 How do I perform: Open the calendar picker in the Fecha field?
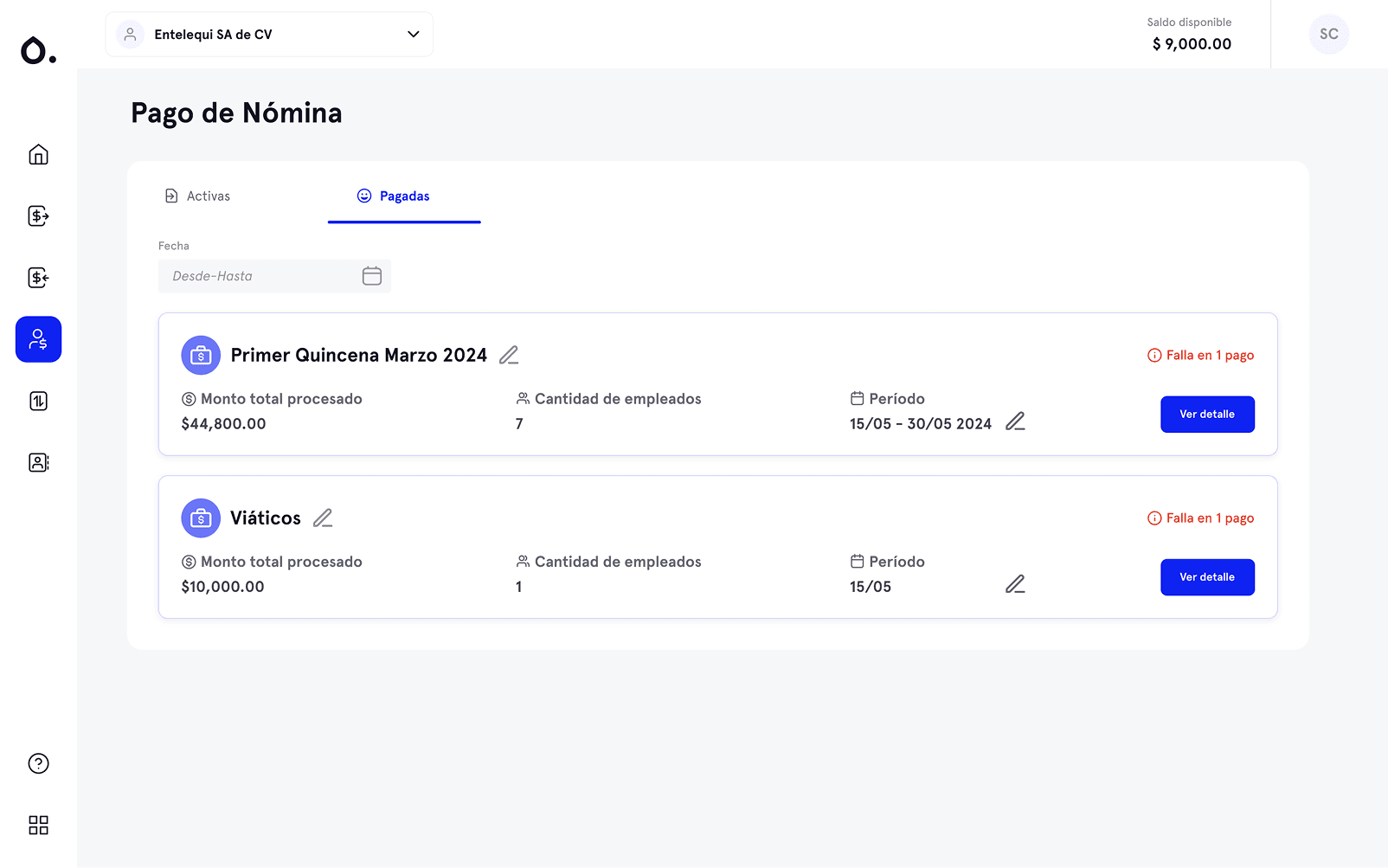pos(372,275)
